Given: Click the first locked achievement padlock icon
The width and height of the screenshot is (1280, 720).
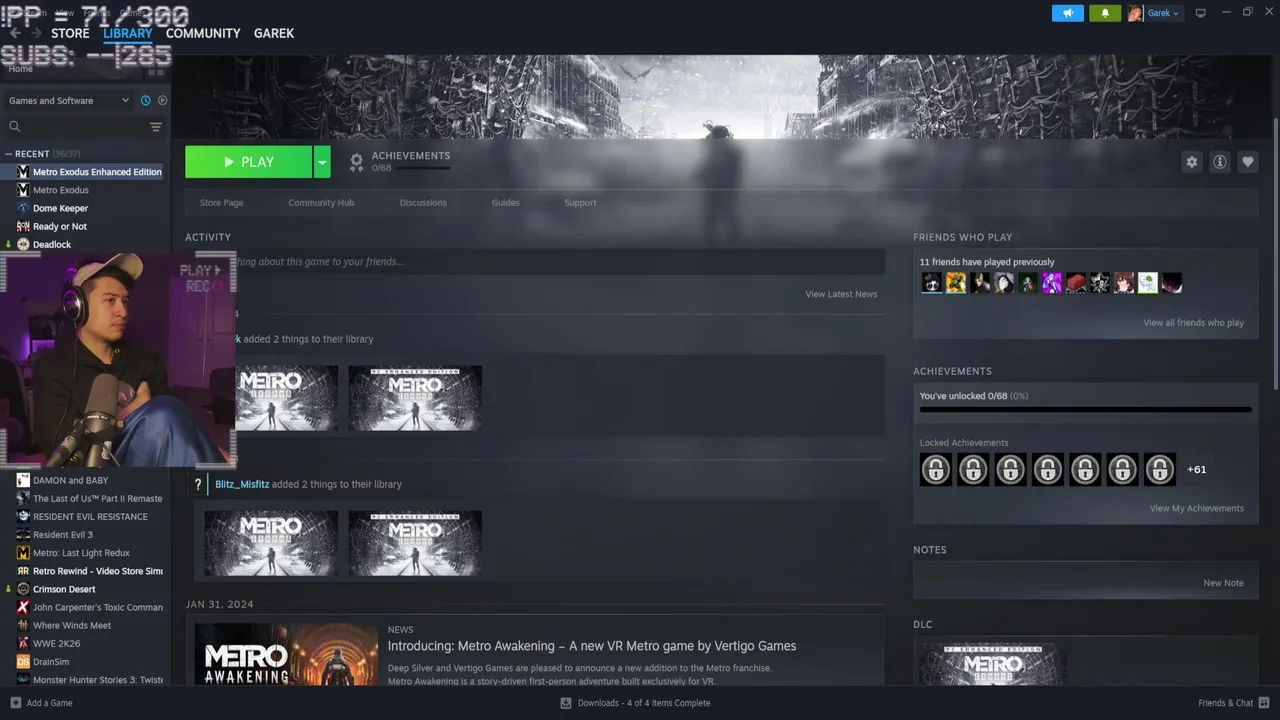Looking at the screenshot, I should 936,469.
